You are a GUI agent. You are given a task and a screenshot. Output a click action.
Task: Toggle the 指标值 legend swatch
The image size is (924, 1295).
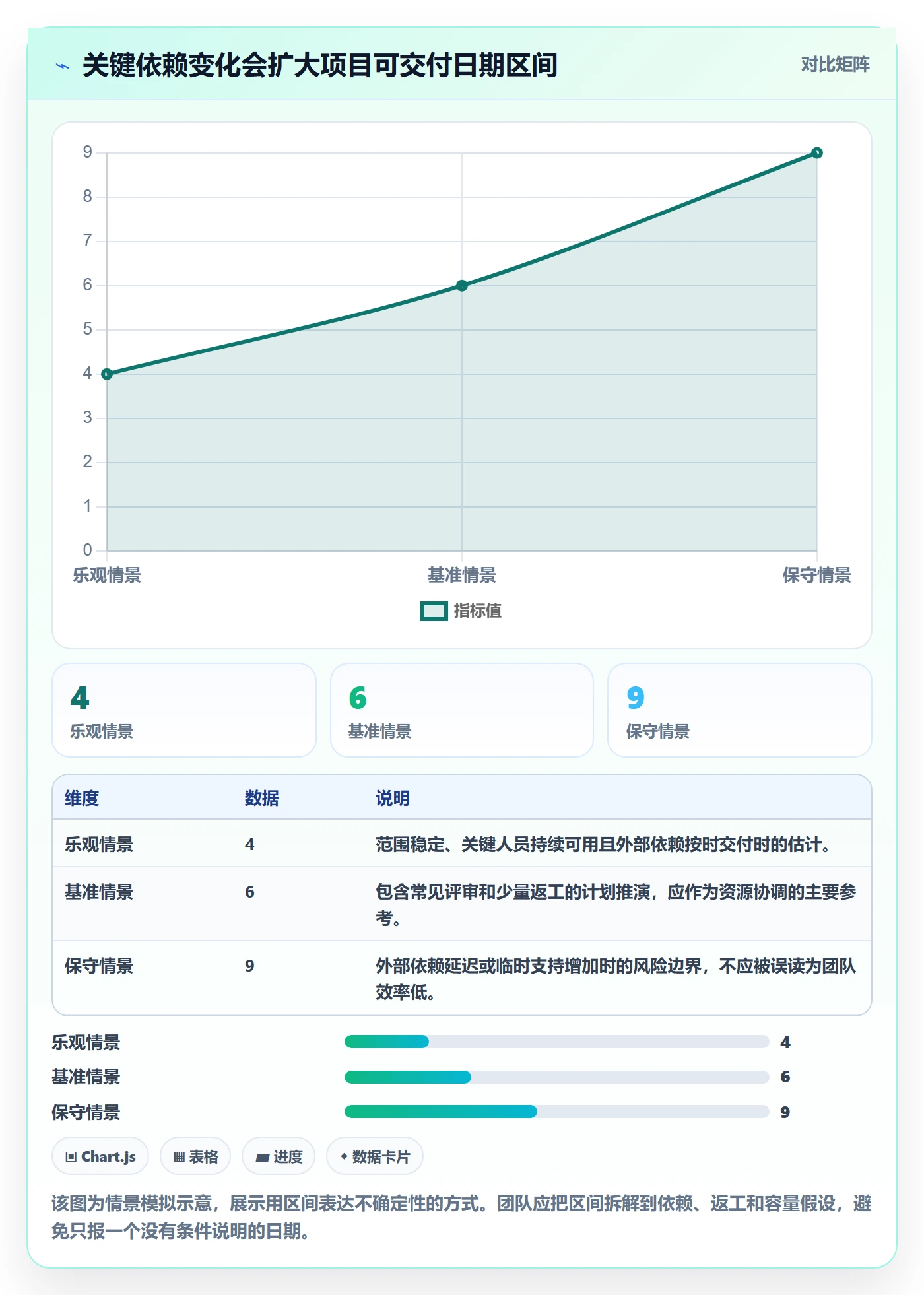434,611
